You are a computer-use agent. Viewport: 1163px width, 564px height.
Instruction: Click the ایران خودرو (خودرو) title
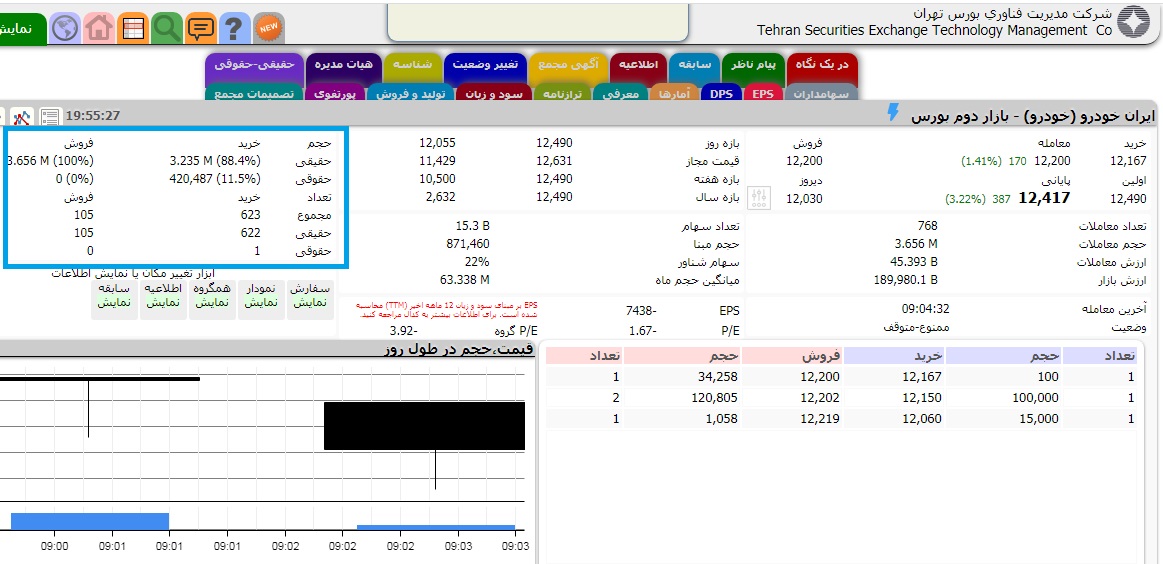[x=1032, y=117]
